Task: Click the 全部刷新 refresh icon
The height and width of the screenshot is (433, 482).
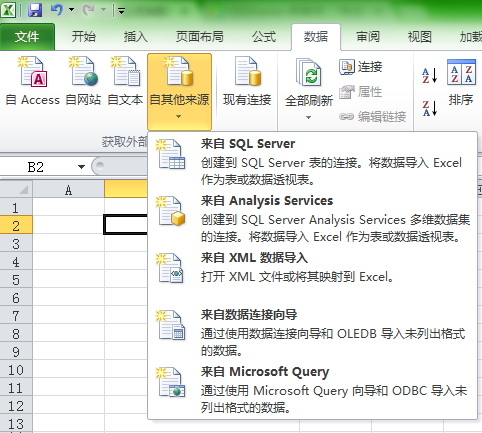Action: tap(309, 73)
